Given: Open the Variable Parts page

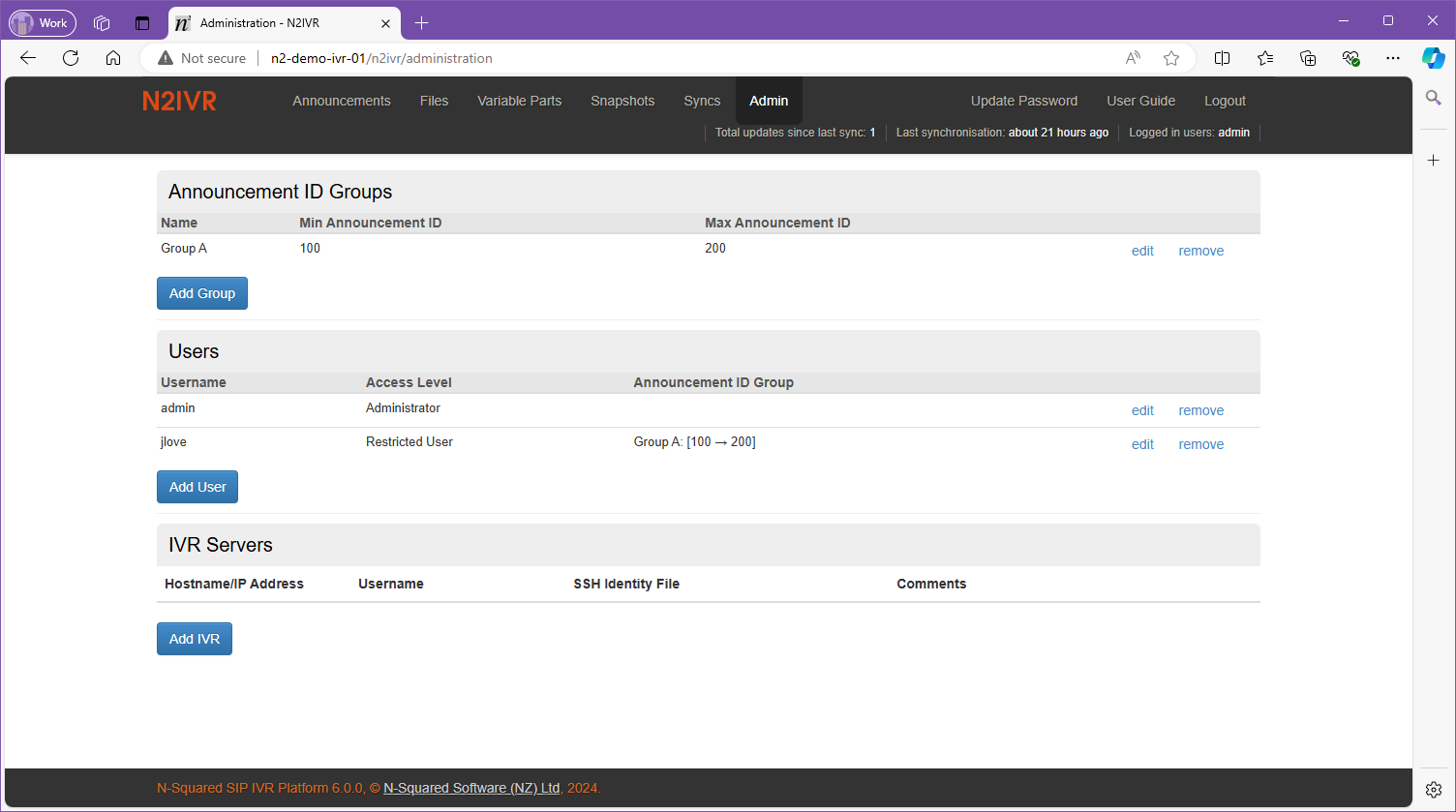Looking at the screenshot, I should (519, 101).
